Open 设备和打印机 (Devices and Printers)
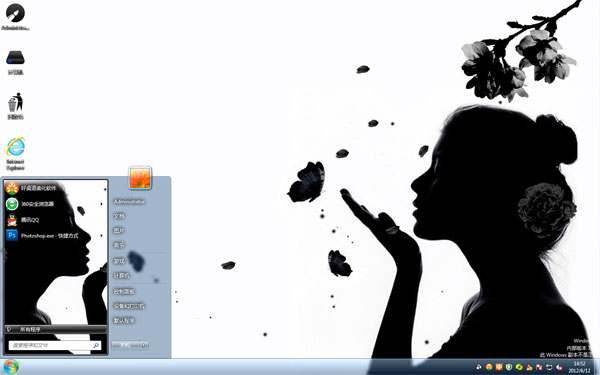The width and height of the screenshot is (600, 375). [129, 306]
